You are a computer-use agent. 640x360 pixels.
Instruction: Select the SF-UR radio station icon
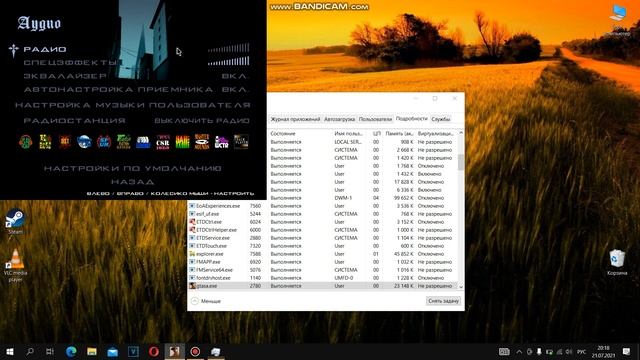(104, 142)
